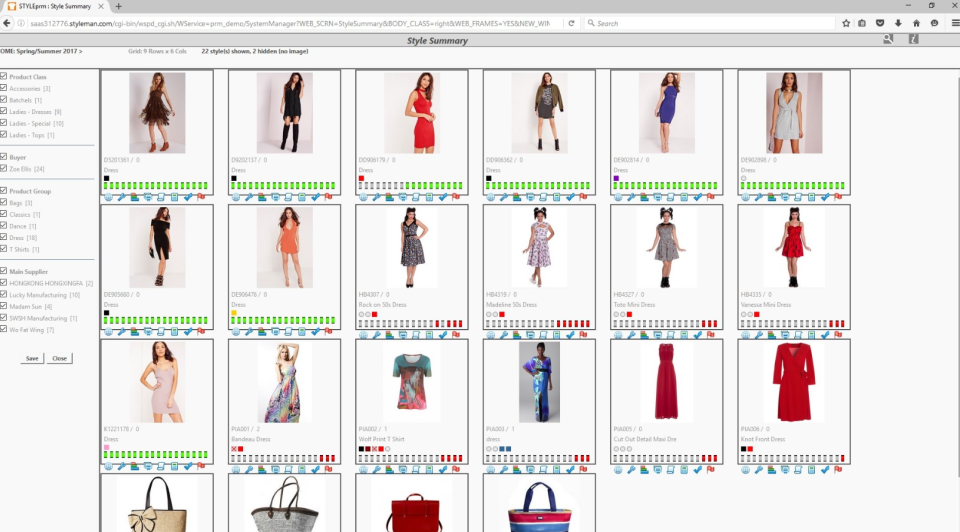The width and height of the screenshot is (960, 532).
Task: Click green progress bar on DE902898
Action: [793, 185]
